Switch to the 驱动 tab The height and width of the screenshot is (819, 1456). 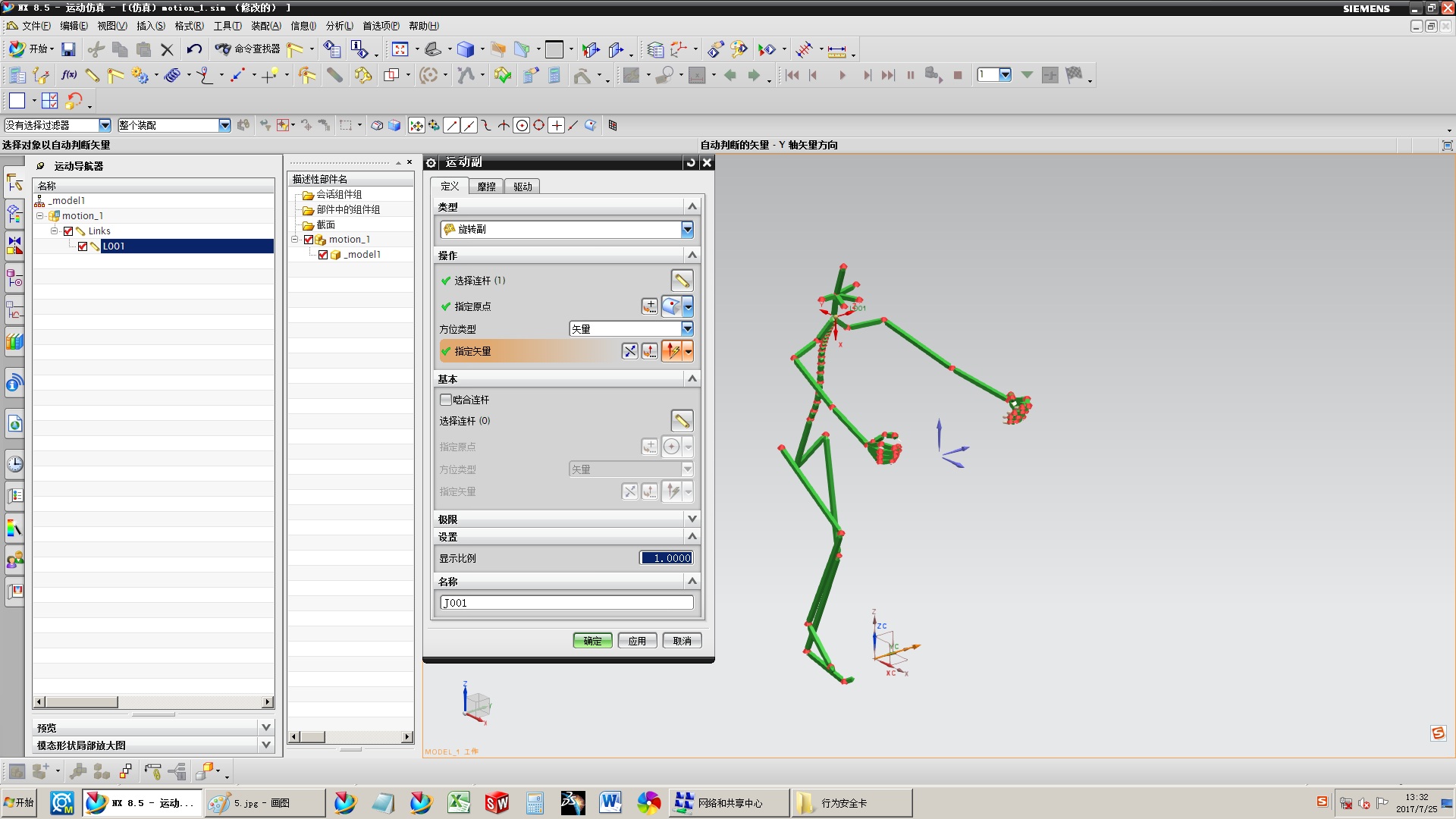pyautogui.click(x=522, y=187)
